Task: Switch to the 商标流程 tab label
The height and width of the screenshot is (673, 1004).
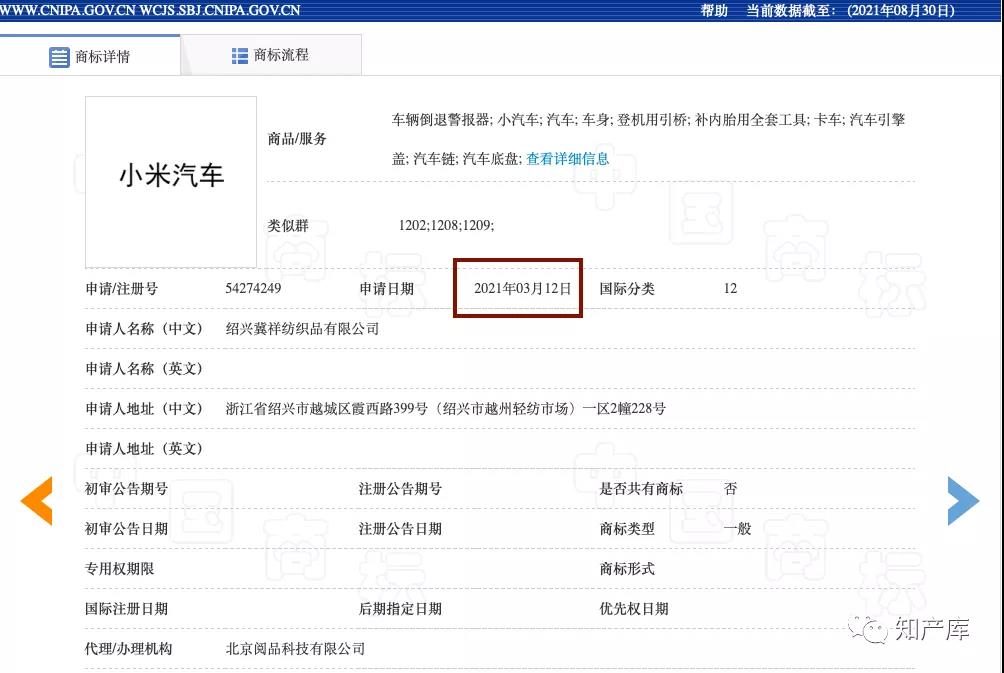Action: point(281,56)
